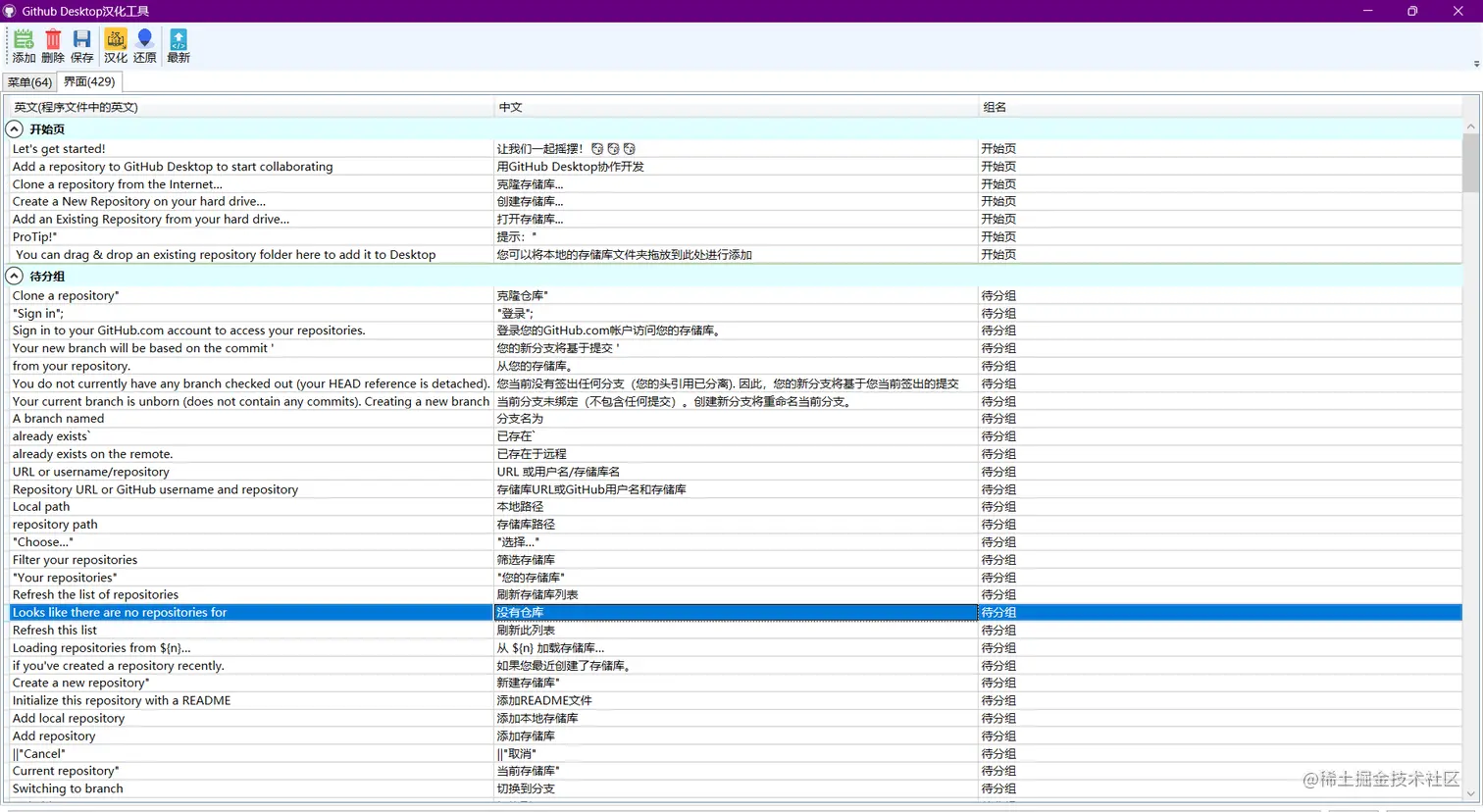Switch to the 菜单(64) tab
This screenshot has height=812, width=1483.
click(29, 82)
